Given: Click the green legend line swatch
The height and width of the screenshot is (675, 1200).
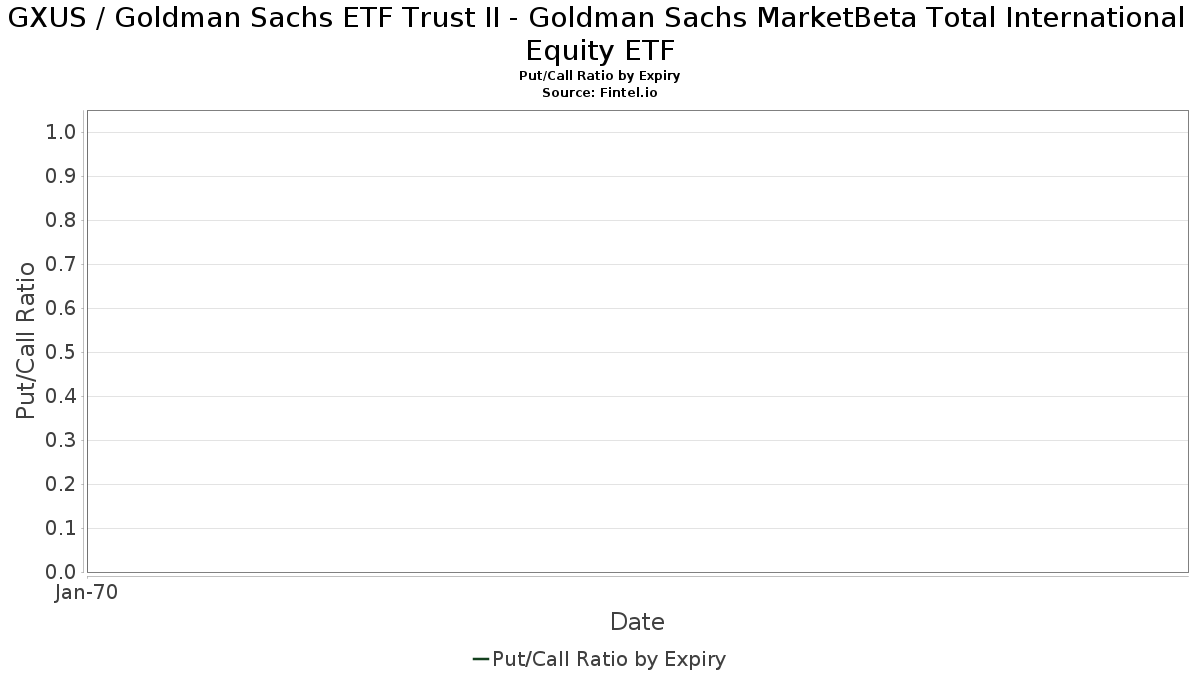Looking at the screenshot, I should [x=480, y=659].
